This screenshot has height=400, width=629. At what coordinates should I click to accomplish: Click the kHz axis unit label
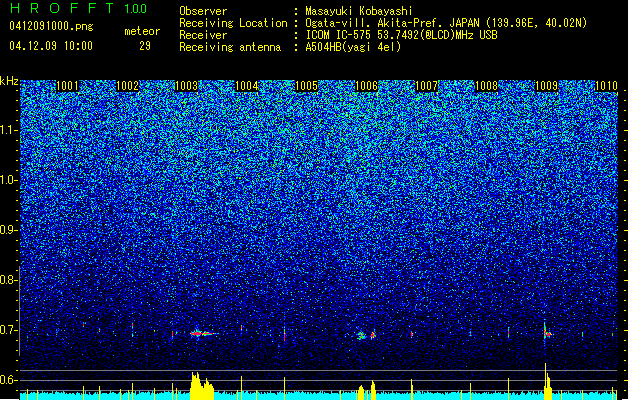pos(9,81)
